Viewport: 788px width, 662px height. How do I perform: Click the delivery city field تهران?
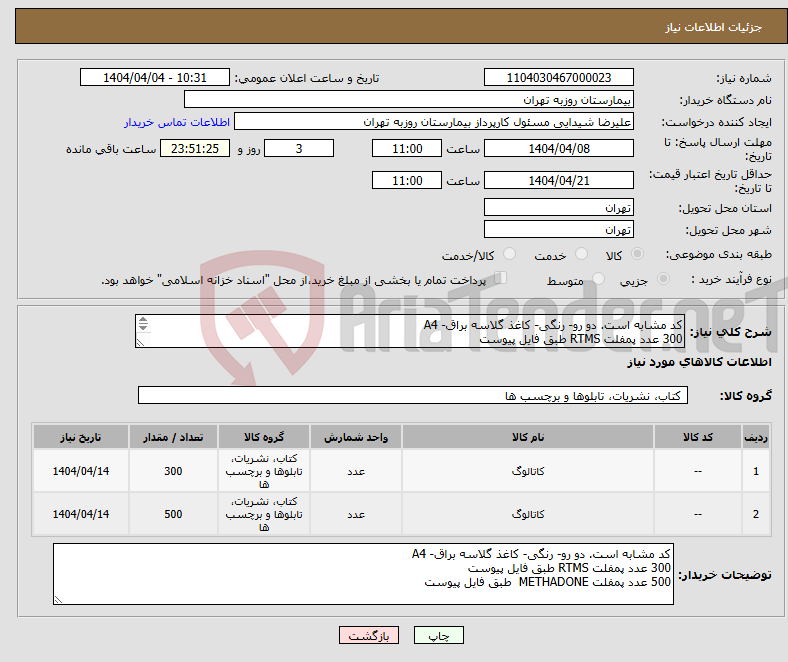coord(558,229)
